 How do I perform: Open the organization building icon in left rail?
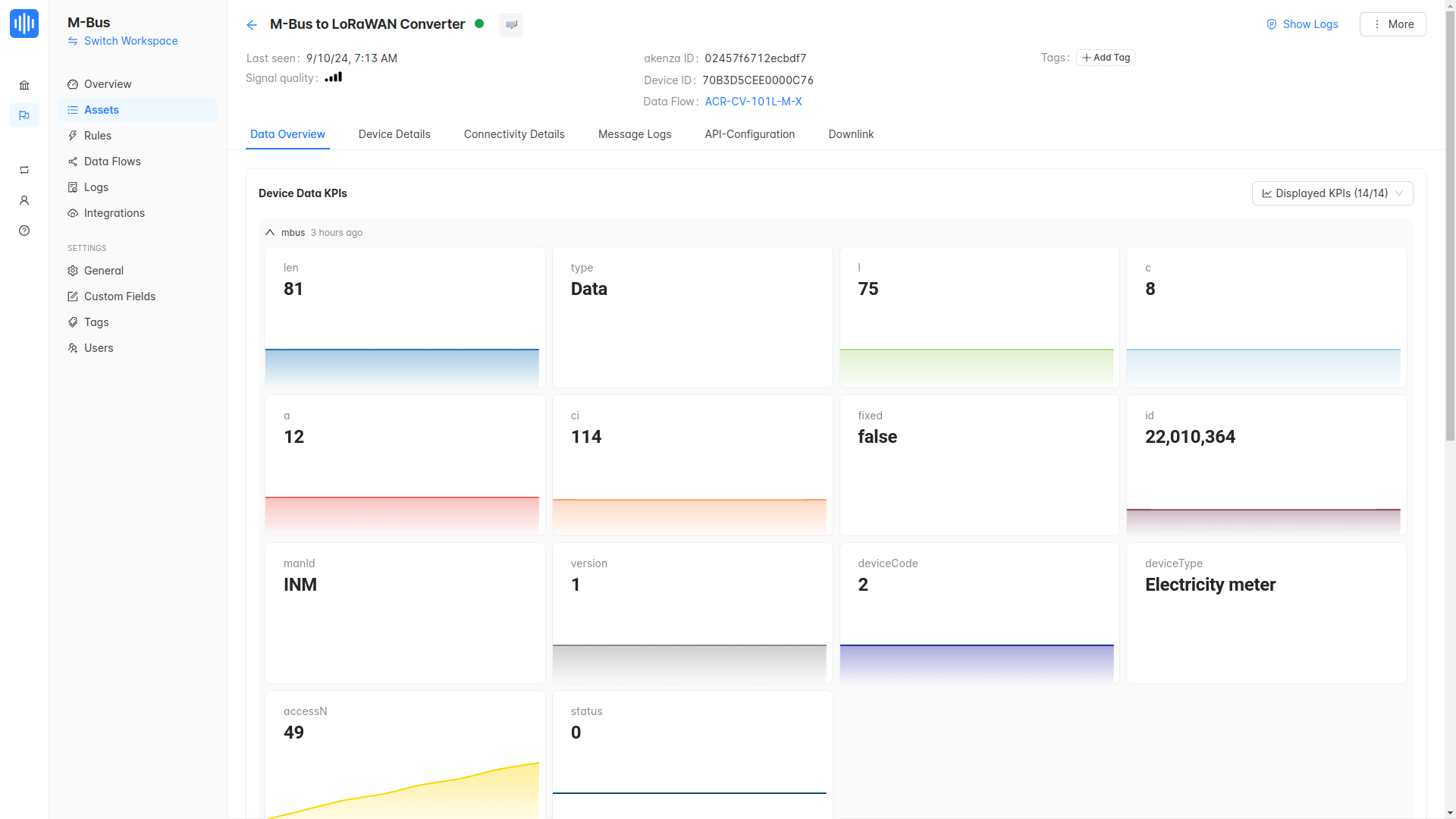[x=24, y=85]
